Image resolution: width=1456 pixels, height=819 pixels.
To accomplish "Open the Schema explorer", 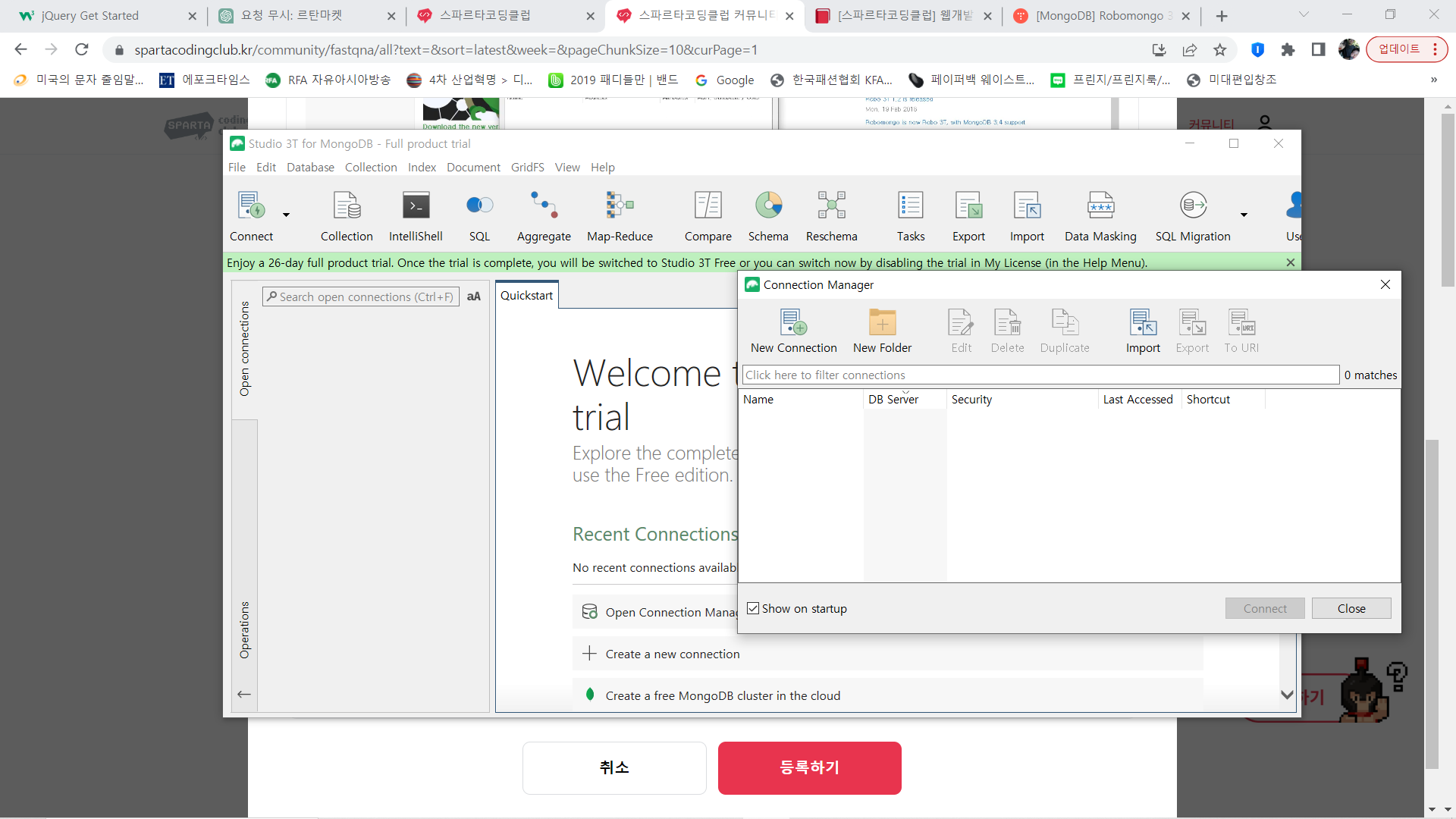I will coord(768,216).
